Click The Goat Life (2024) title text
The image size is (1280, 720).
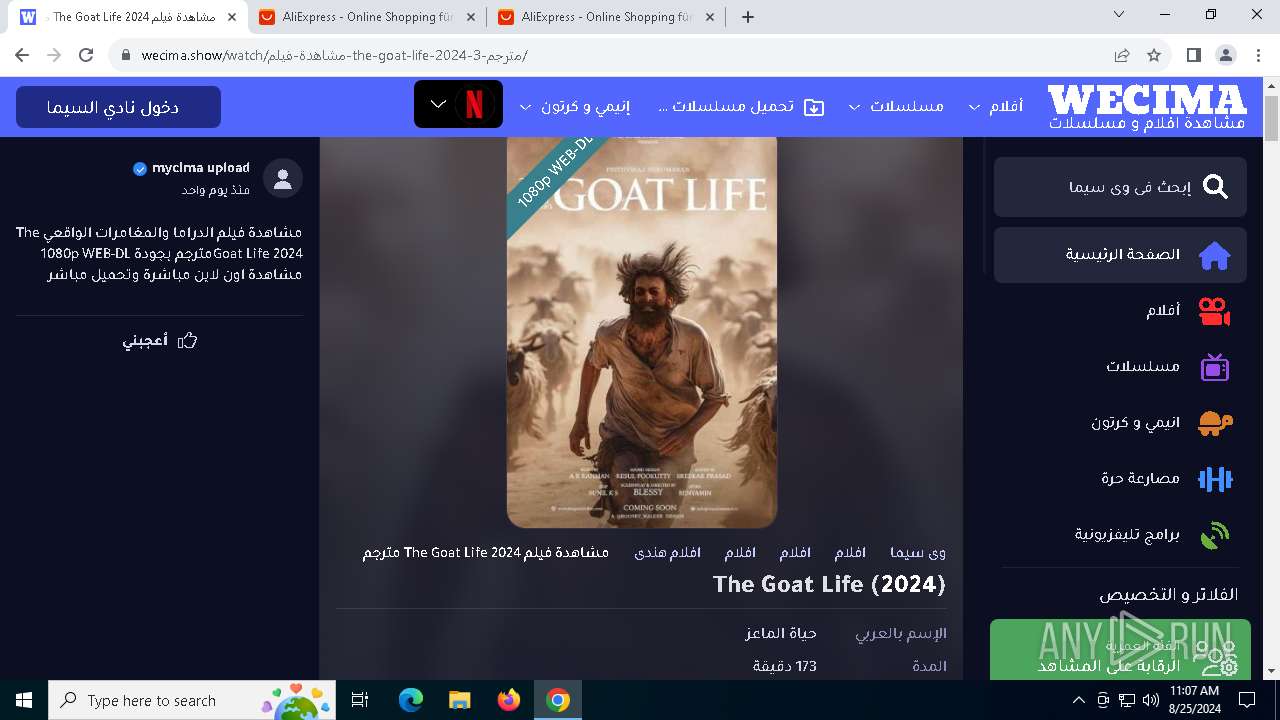pyautogui.click(x=829, y=584)
